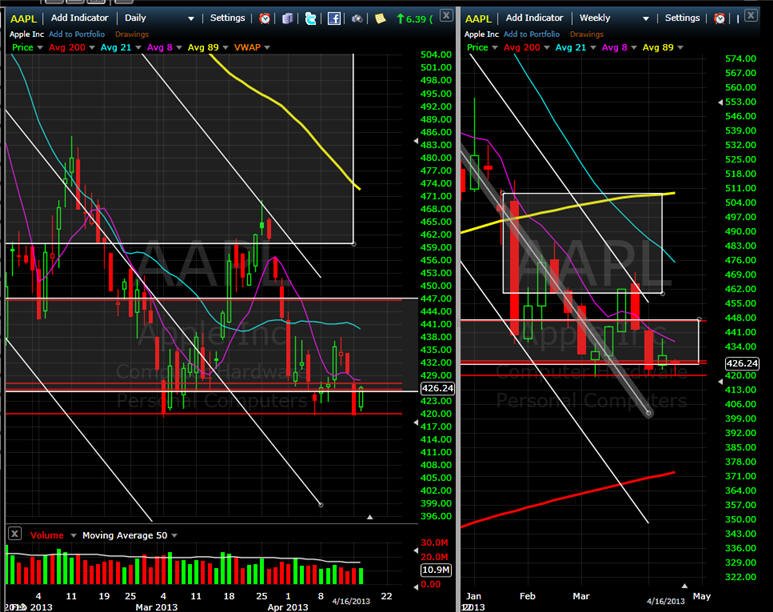Click Add to Portfolio link in Weekly chart
This screenshot has height=612, width=773.
click(531, 34)
